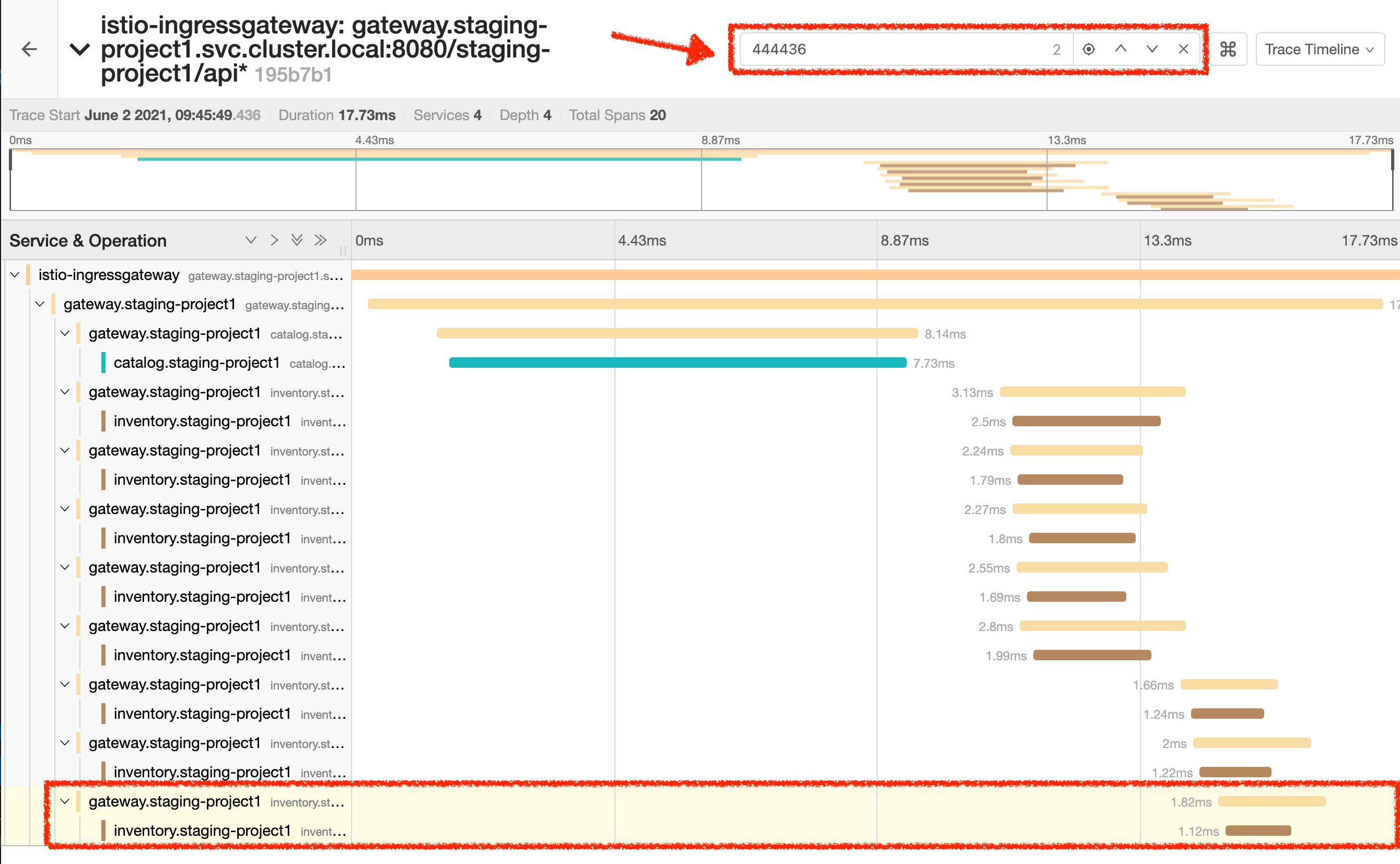
Task: Select the highlighted inventory.staging-project1 1.12ms row
Action: pyautogui.click(x=202, y=831)
